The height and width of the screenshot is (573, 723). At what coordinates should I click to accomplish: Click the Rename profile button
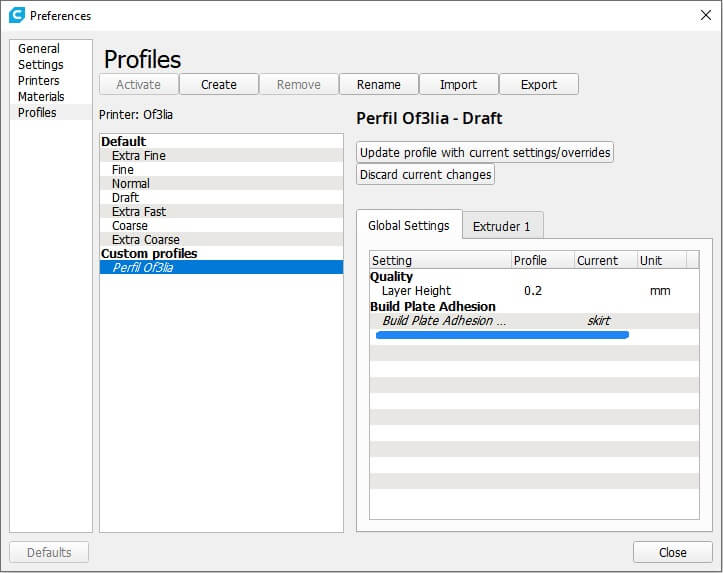pos(378,84)
